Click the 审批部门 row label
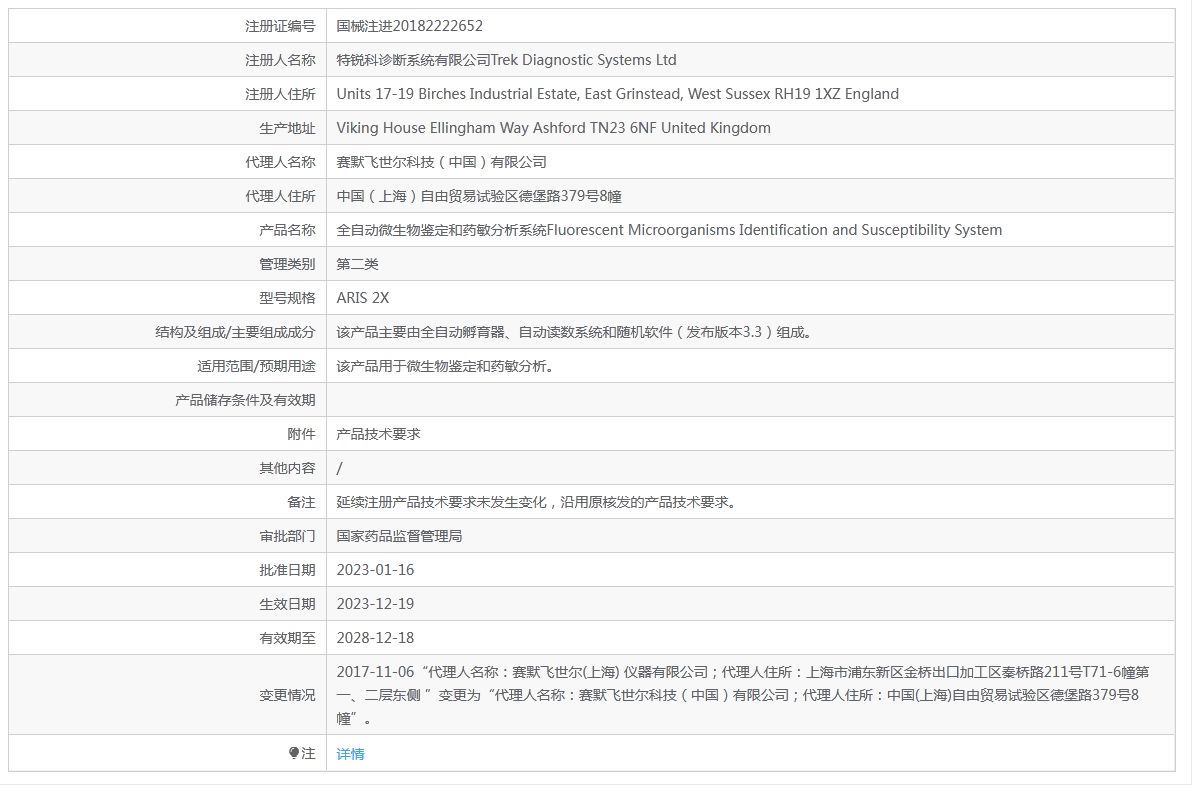Screen dimensions: 1195x785 pyautogui.click(x=287, y=536)
